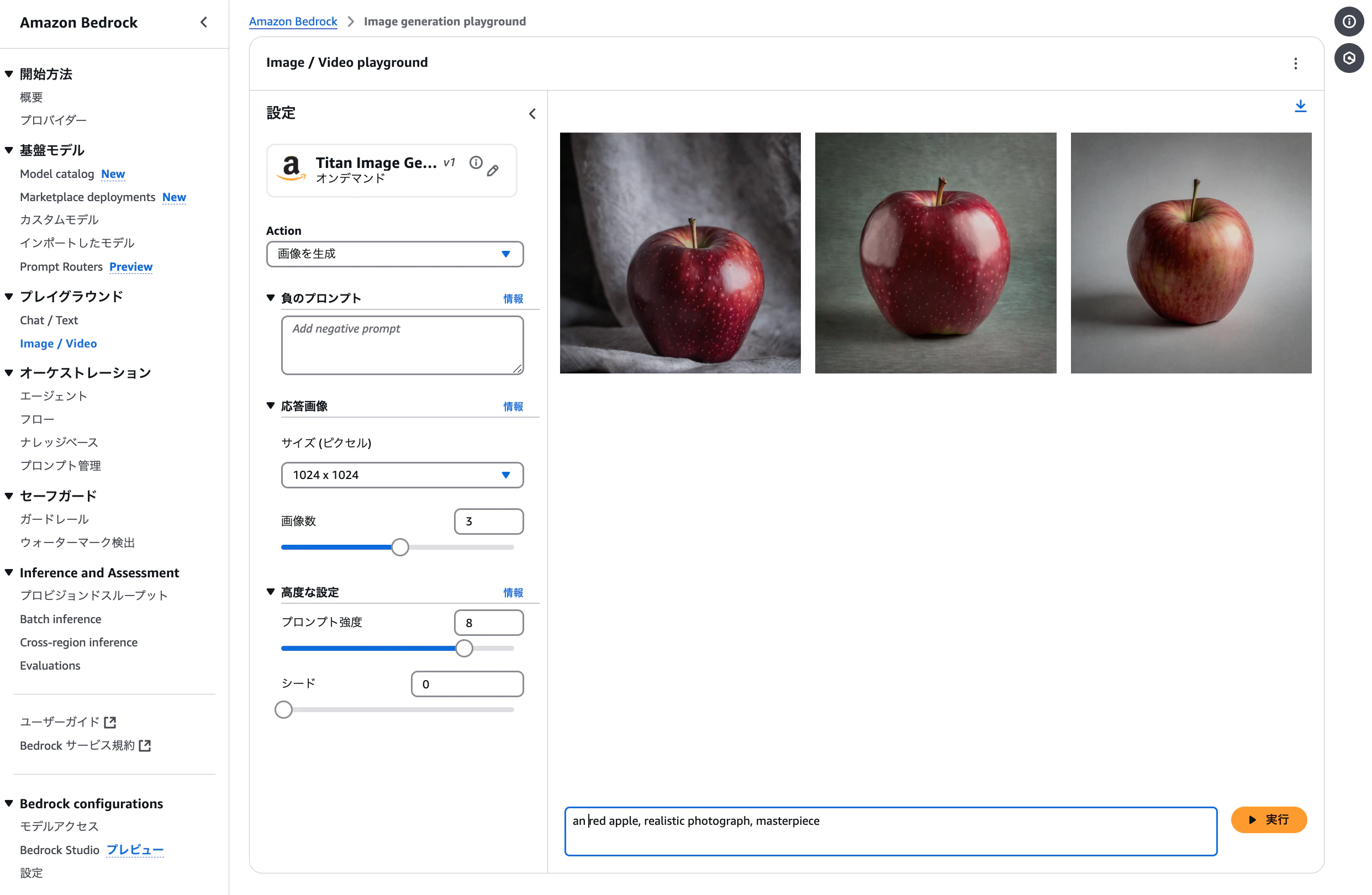This screenshot has height=895, width=1372.
Task: Open Batch inference page
Action: 60,619
